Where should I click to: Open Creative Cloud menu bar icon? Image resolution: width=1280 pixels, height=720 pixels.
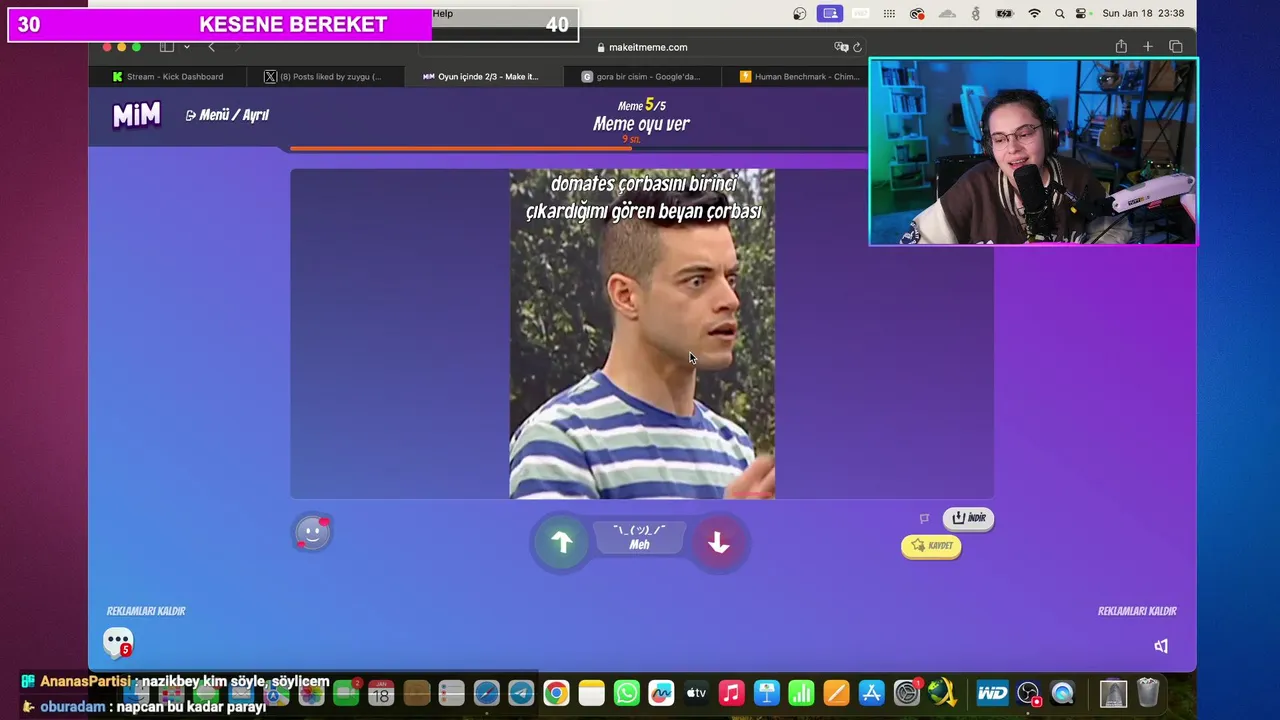(x=917, y=13)
